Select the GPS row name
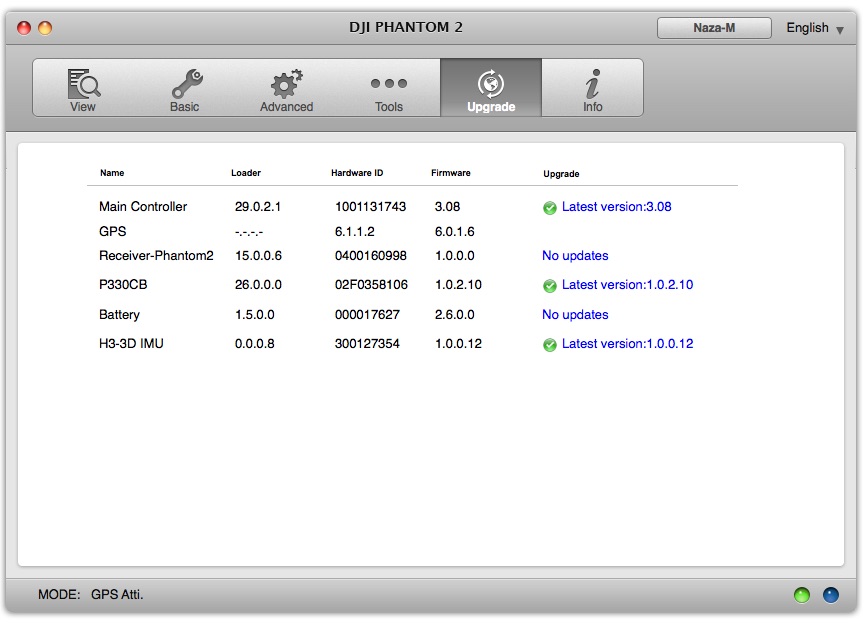The image size is (865, 623). pyautogui.click(x=113, y=232)
